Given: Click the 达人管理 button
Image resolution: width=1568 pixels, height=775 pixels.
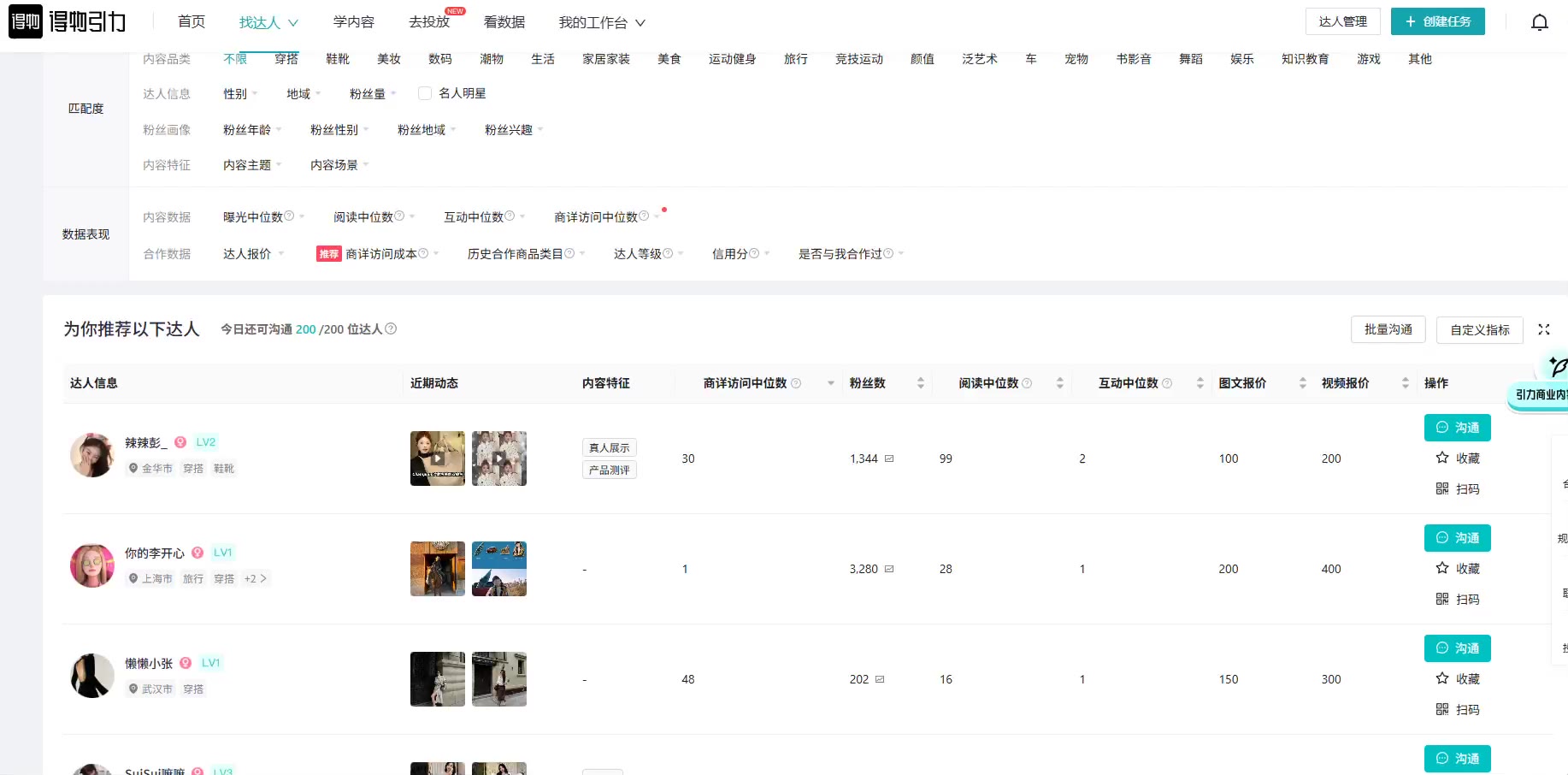Looking at the screenshot, I should 1343,21.
